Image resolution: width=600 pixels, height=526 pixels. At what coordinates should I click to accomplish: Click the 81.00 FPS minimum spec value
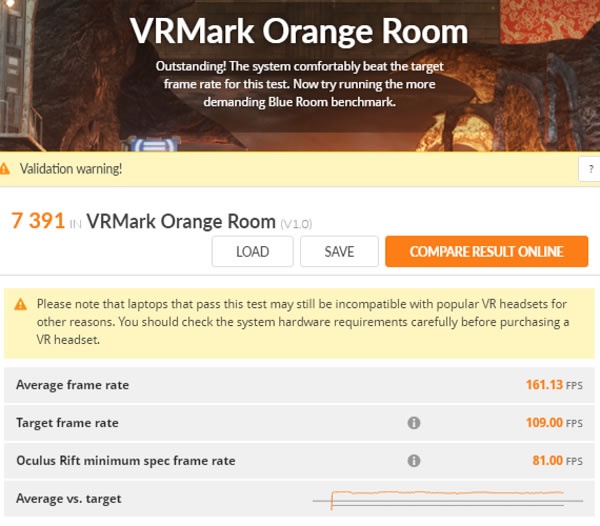(558, 461)
